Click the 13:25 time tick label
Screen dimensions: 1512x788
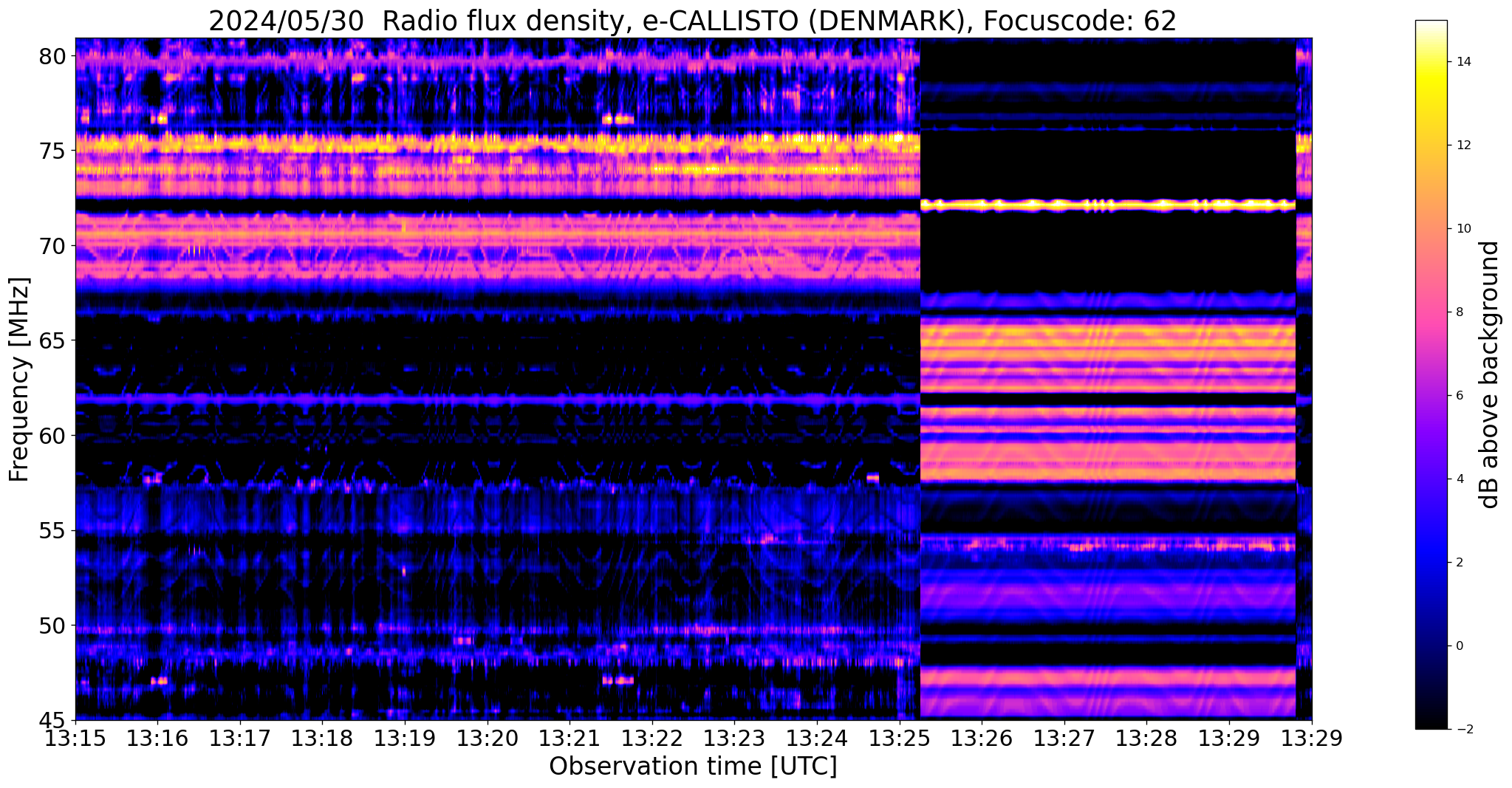click(900, 739)
